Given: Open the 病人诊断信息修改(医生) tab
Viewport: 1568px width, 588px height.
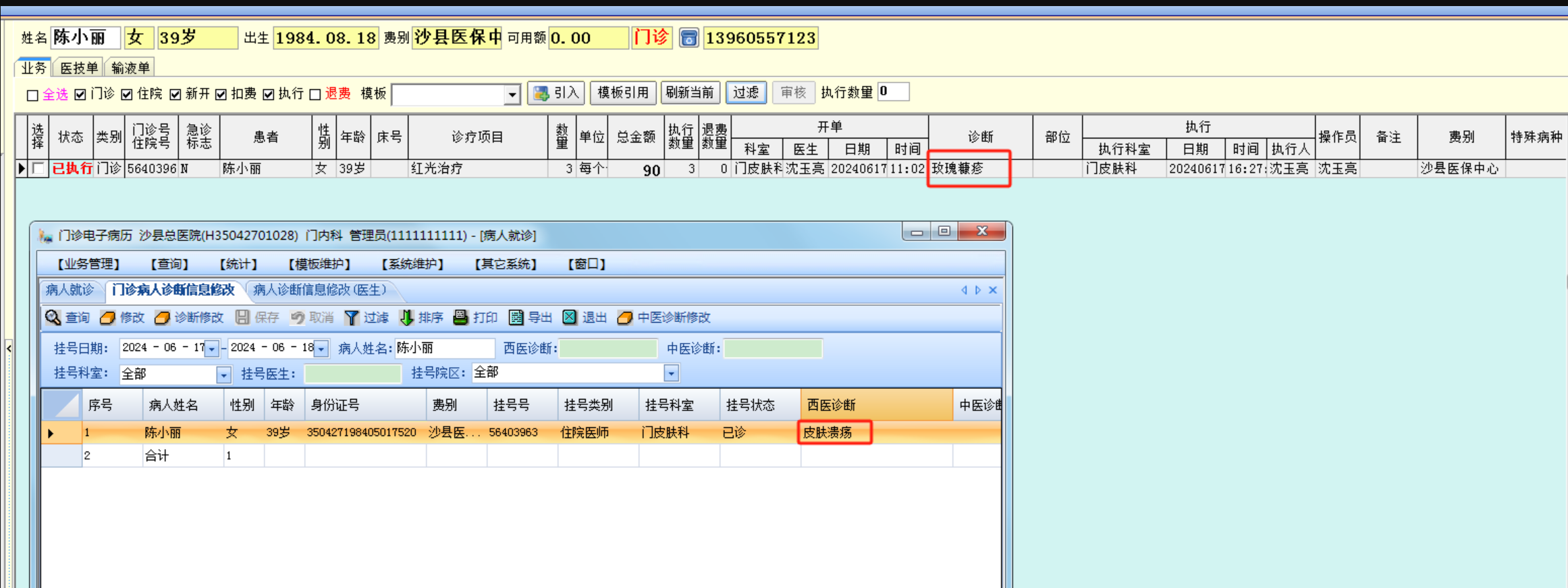Looking at the screenshot, I should [x=320, y=290].
